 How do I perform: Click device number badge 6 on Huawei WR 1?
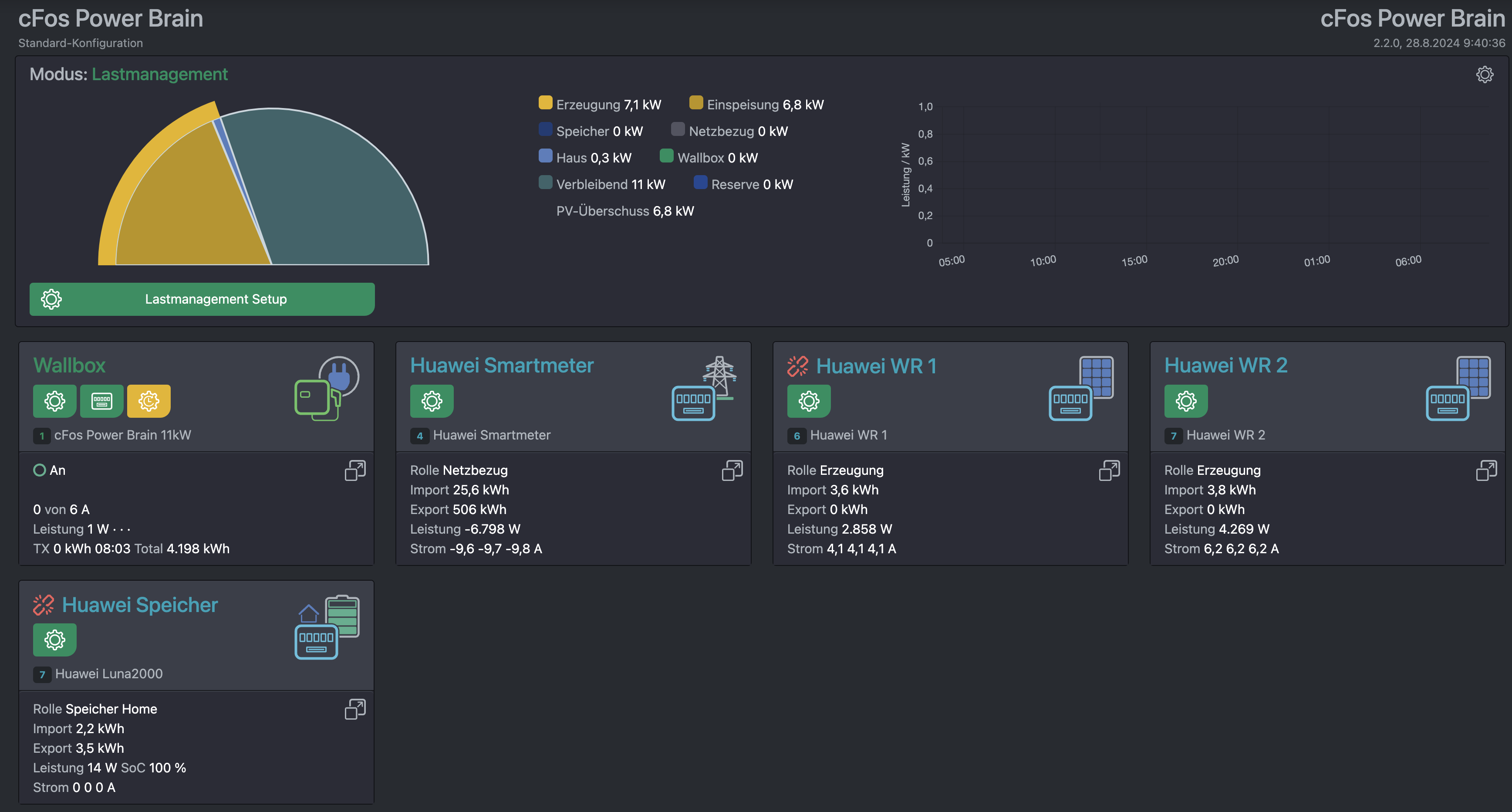coord(796,436)
